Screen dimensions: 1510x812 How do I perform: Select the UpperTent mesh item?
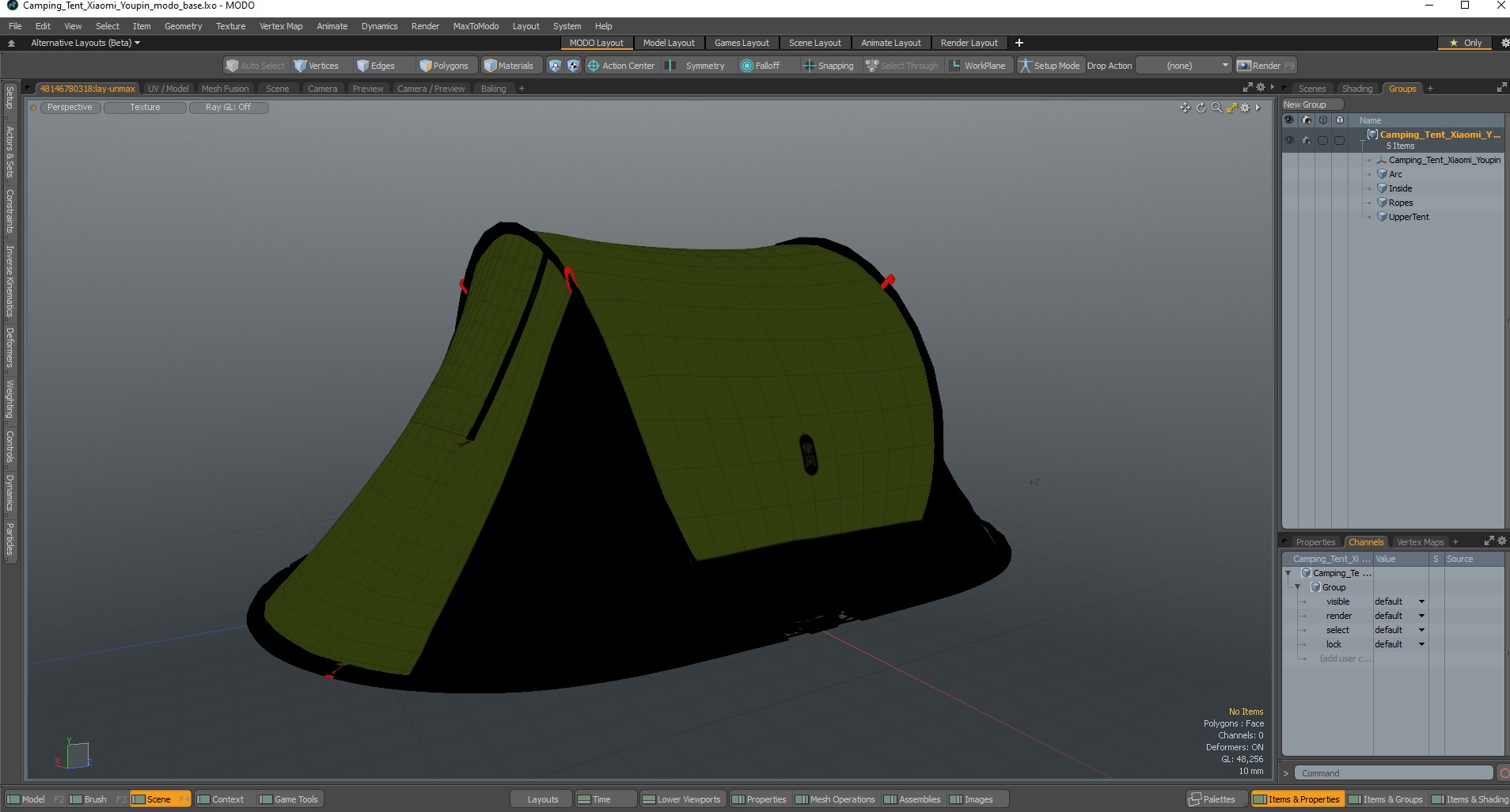(x=1408, y=217)
